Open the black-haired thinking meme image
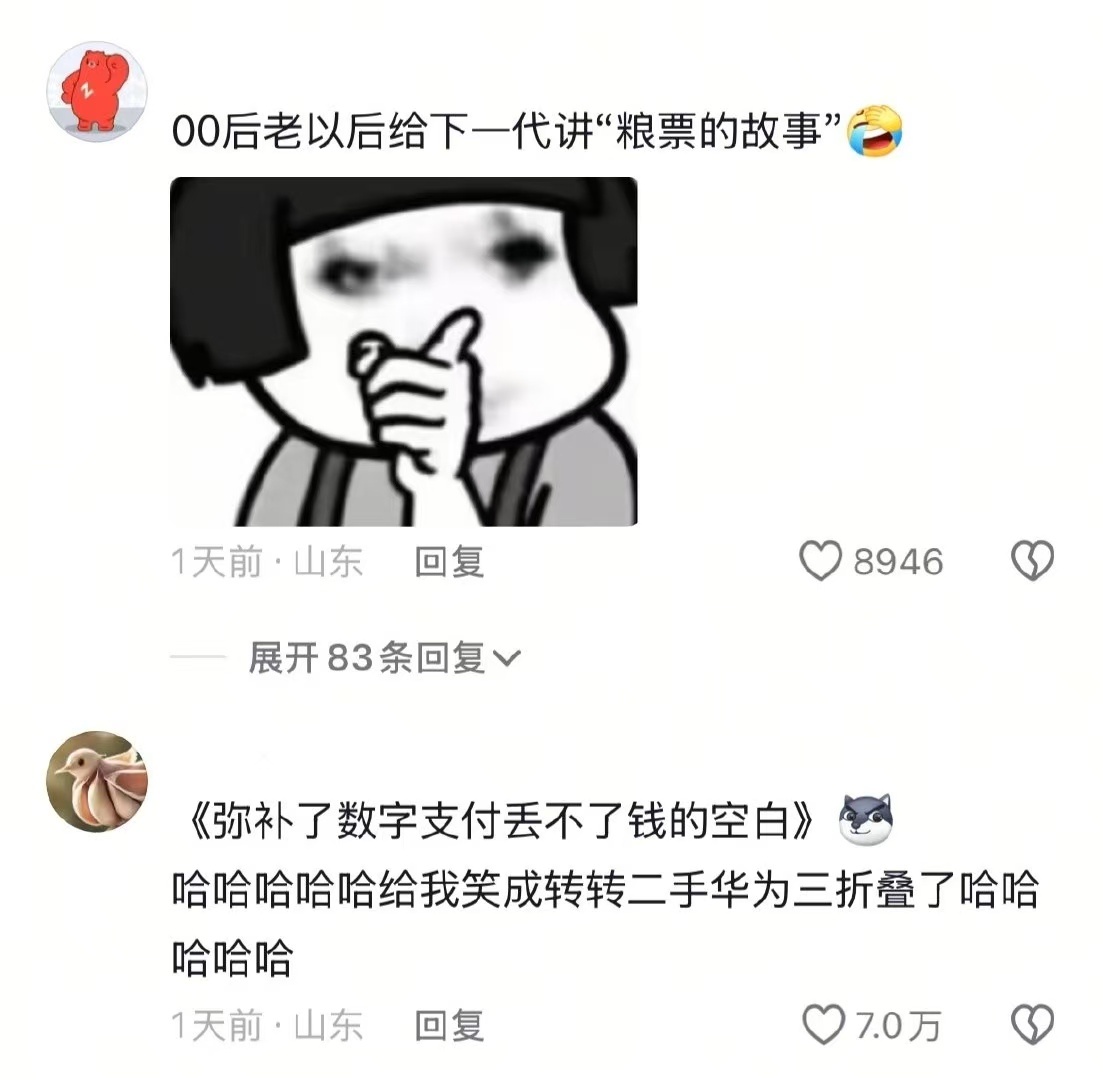1103x1080 pixels. [x=404, y=352]
